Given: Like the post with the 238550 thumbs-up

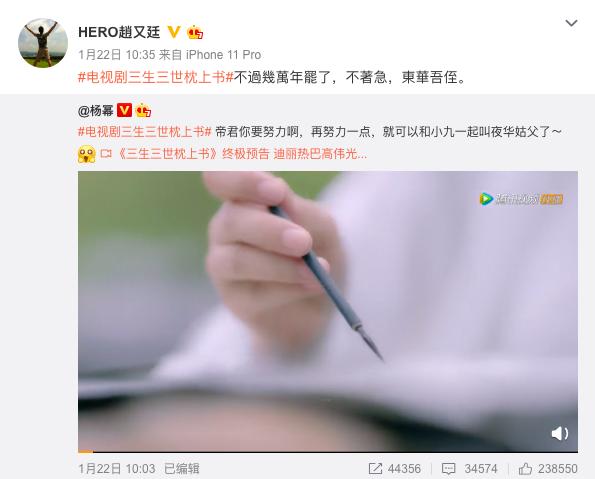Looking at the screenshot, I should tap(548, 469).
